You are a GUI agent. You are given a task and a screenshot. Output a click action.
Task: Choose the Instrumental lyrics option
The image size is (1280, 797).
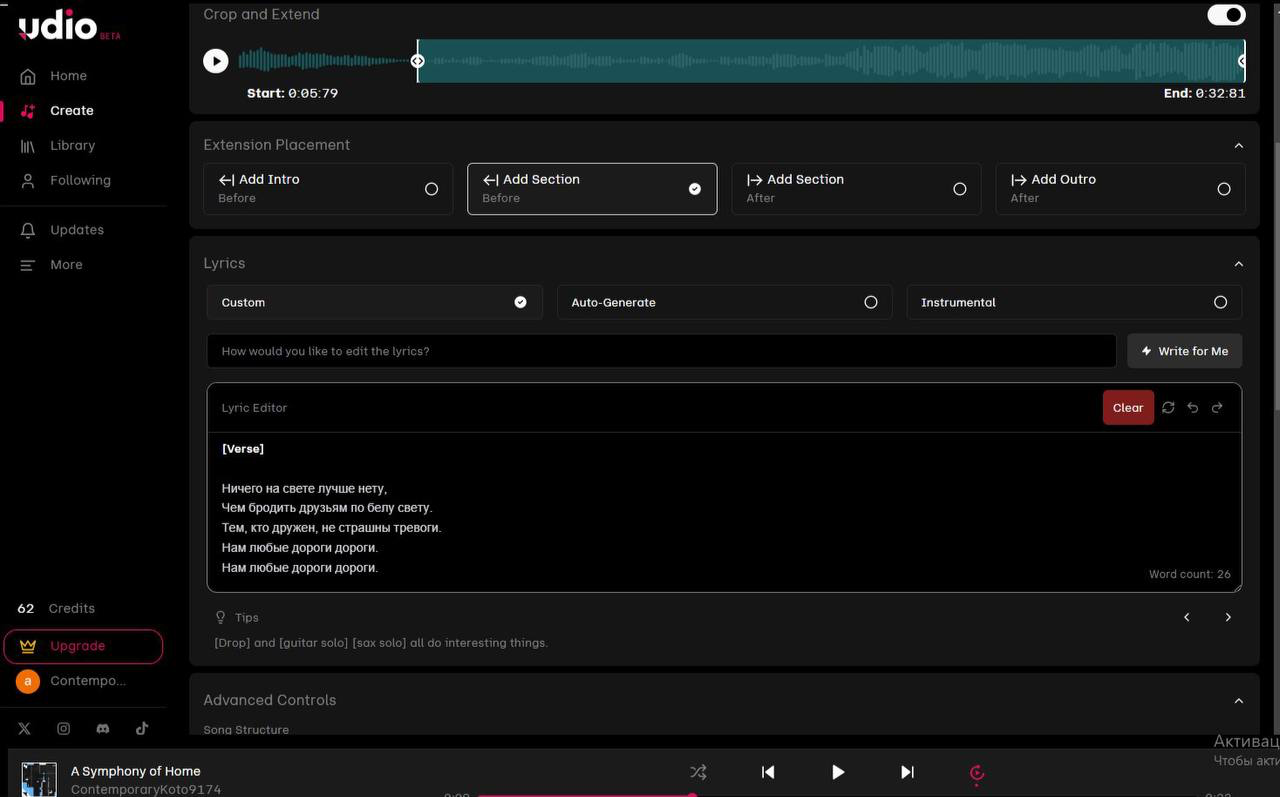1074,302
